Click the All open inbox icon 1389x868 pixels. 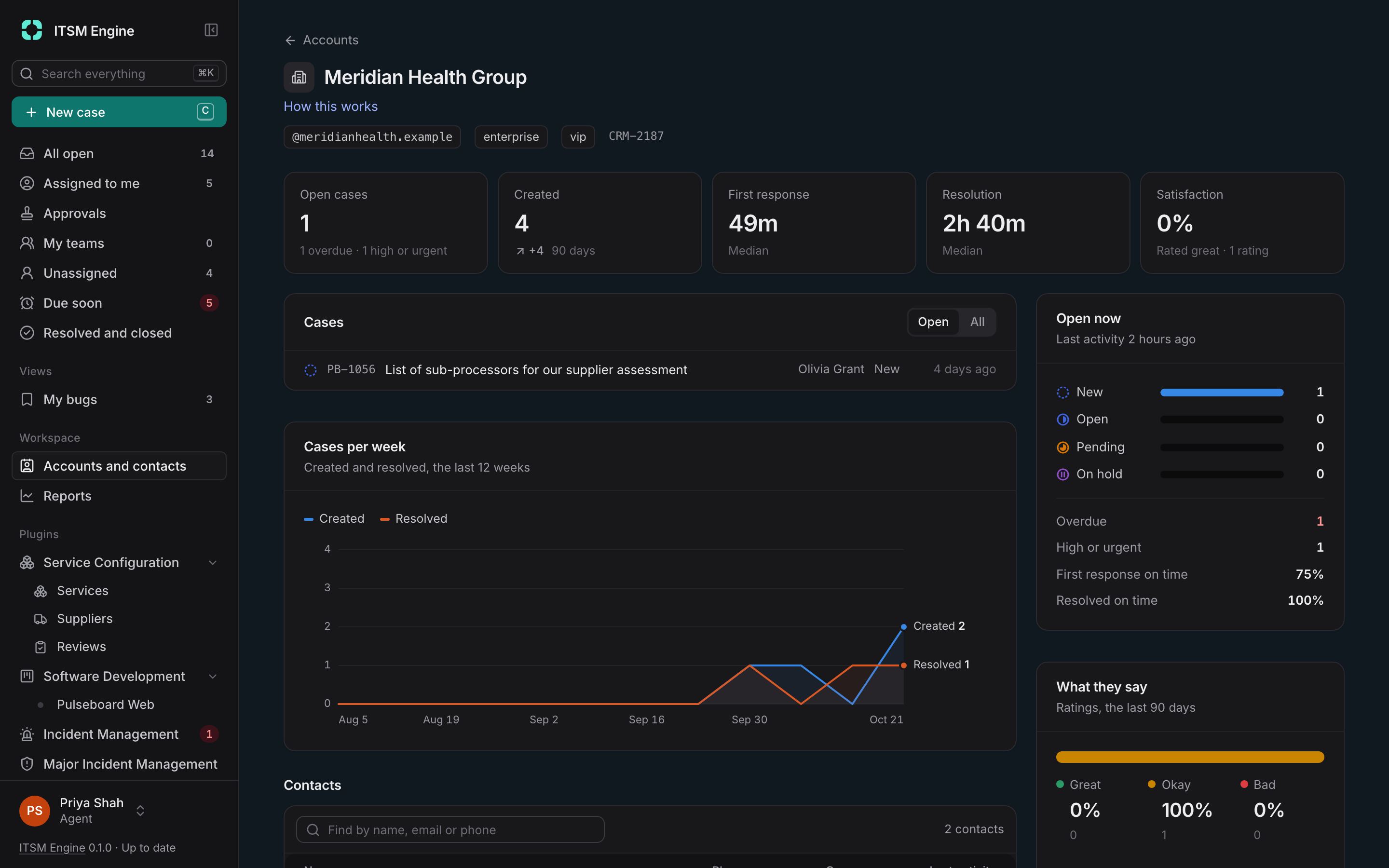(x=27, y=153)
